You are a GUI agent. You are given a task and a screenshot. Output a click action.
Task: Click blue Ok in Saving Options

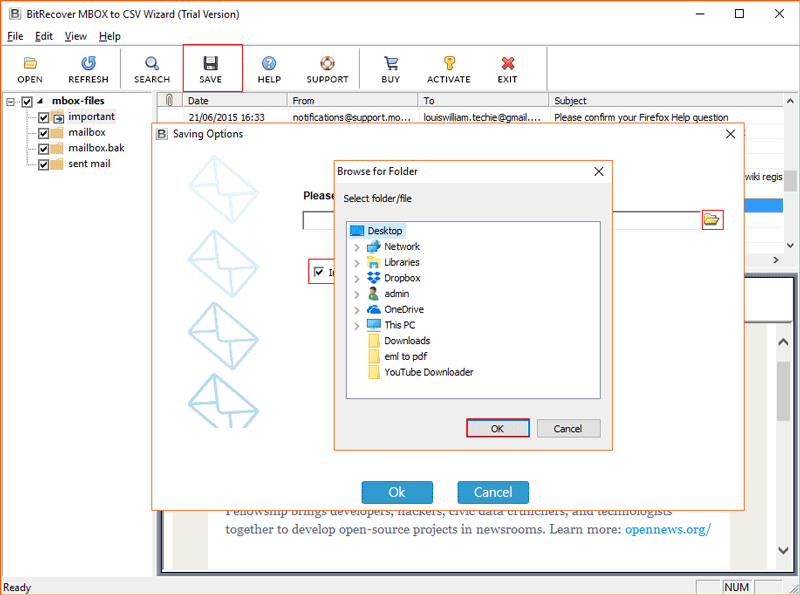click(397, 492)
